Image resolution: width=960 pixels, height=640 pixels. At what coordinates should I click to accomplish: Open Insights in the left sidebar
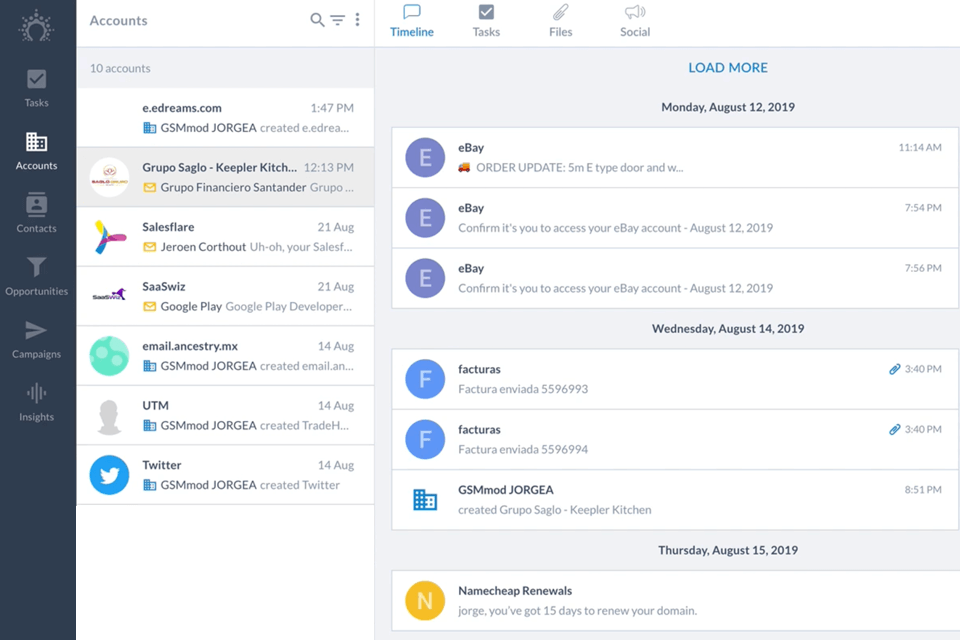(36, 402)
